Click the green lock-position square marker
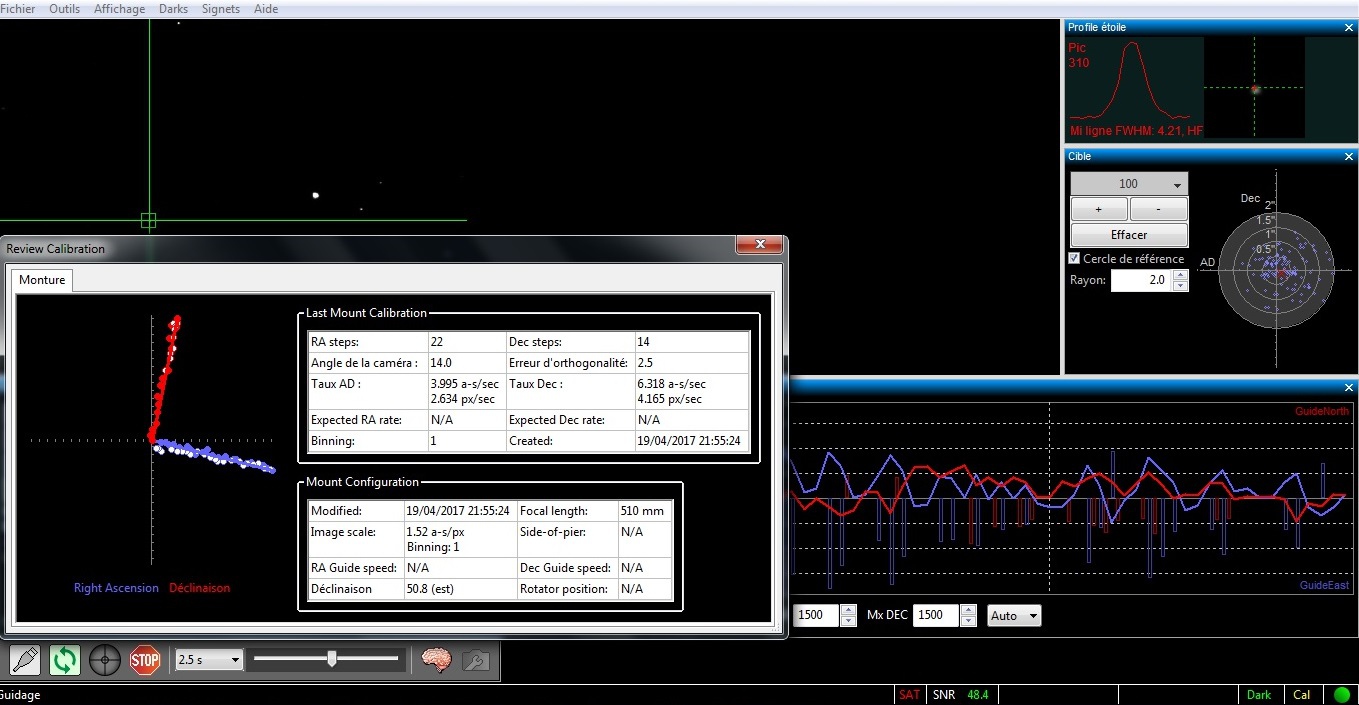1359x705 pixels. (x=148, y=220)
